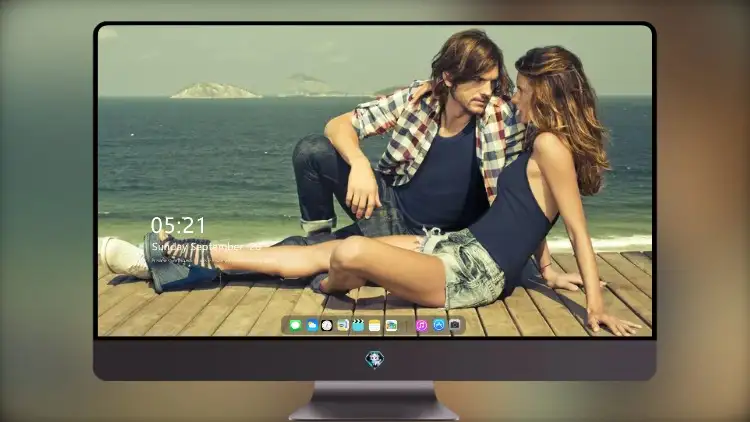This screenshot has height=422, width=750.
Task: Open the dock icon right of Clock
Action: pos(342,326)
